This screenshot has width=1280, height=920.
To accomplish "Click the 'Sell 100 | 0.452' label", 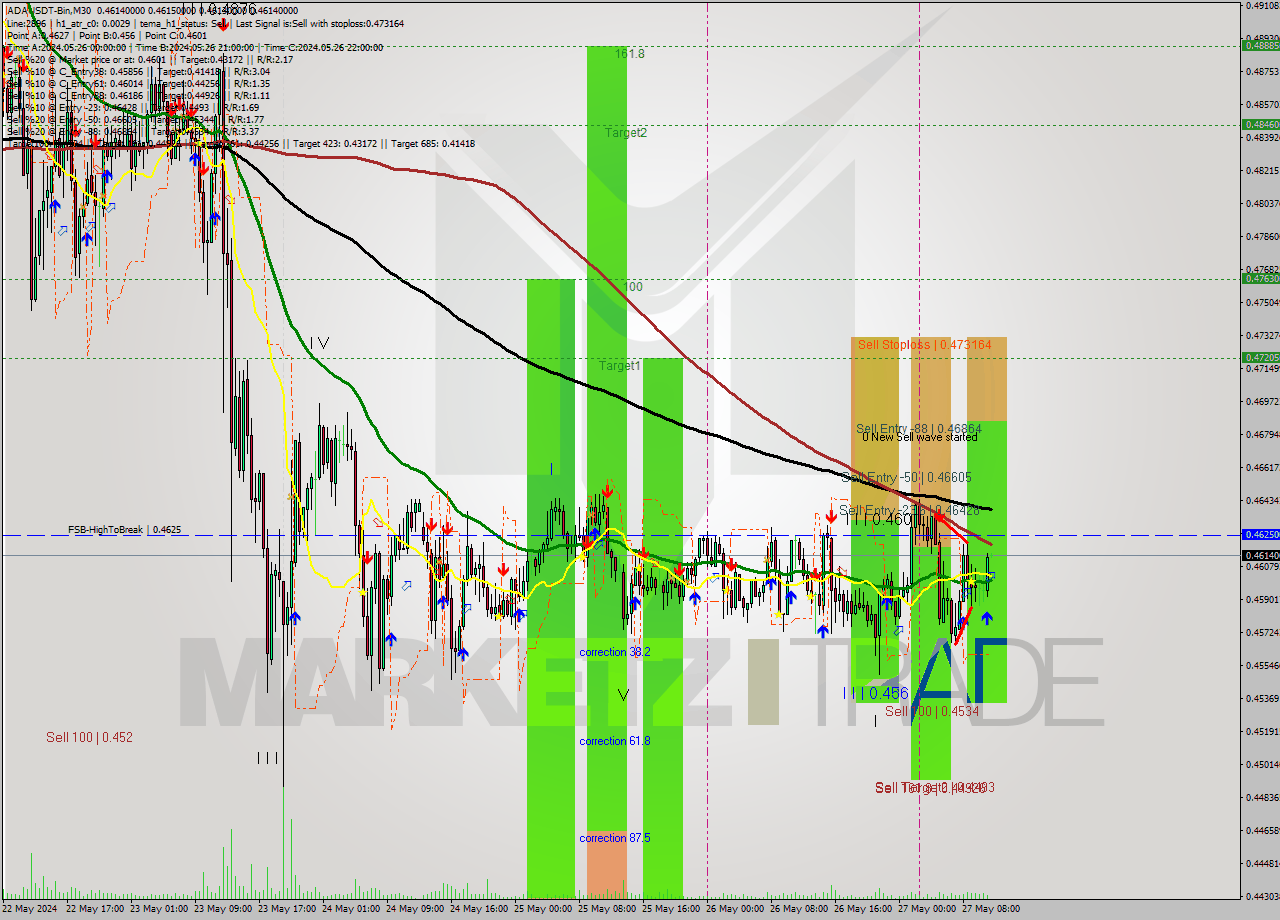I will click(x=89, y=737).
